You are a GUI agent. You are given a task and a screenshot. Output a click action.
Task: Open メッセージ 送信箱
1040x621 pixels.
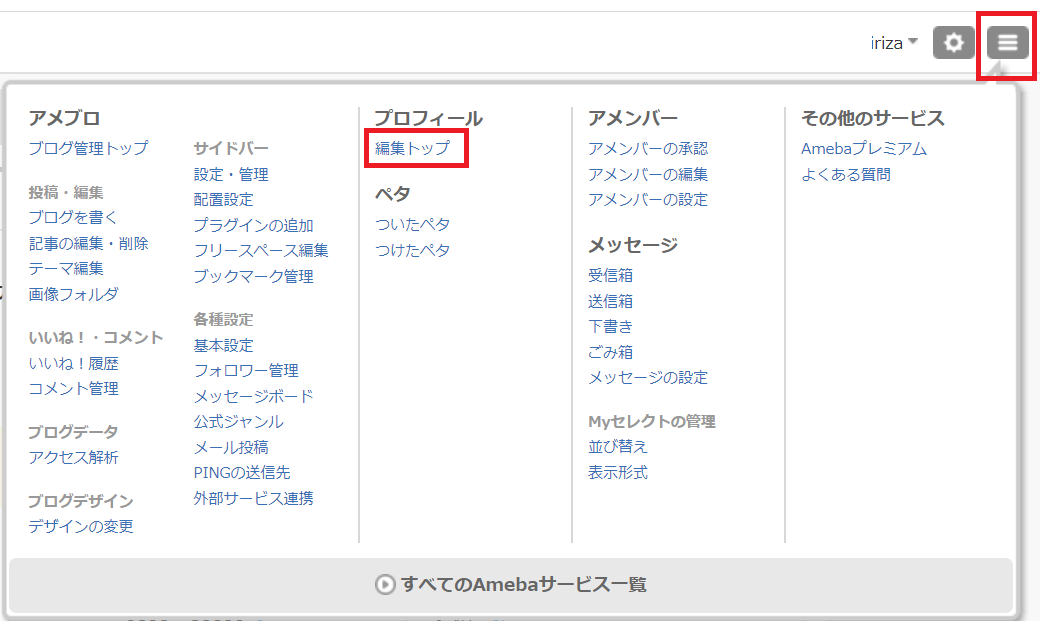610,301
